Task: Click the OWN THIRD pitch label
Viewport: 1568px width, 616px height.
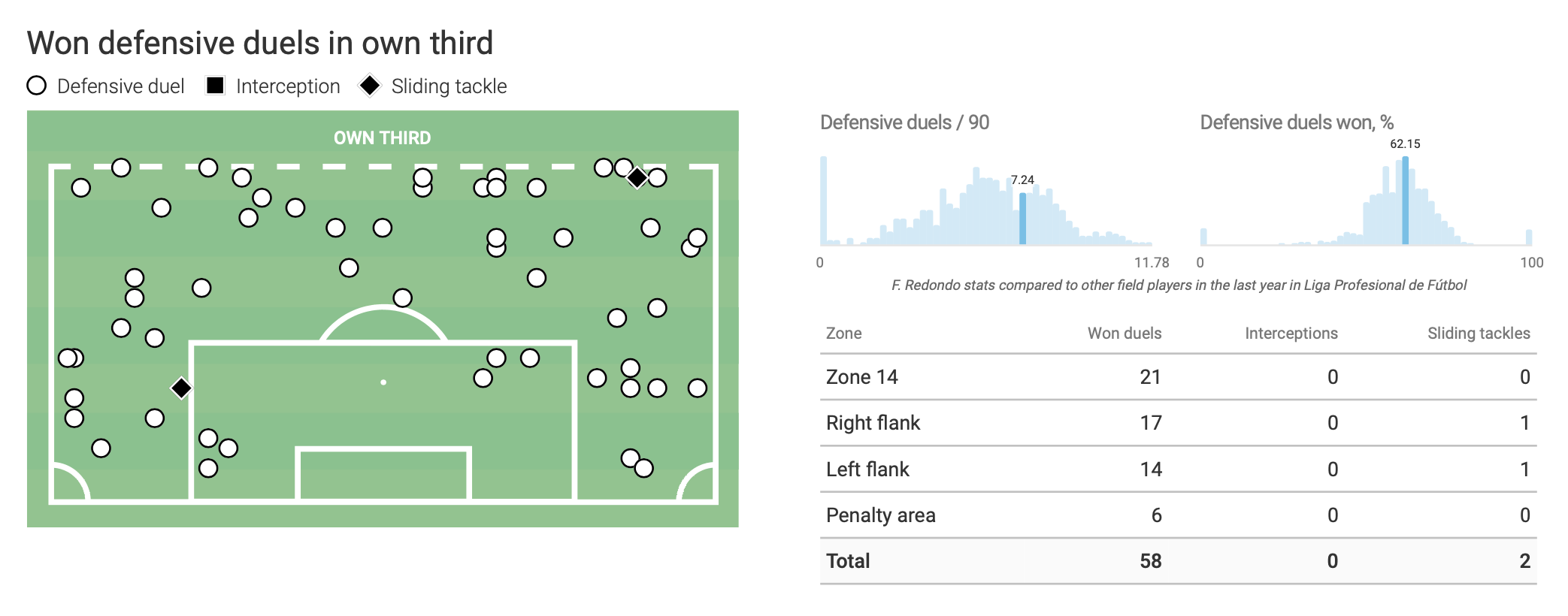Action: tap(382, 138)
